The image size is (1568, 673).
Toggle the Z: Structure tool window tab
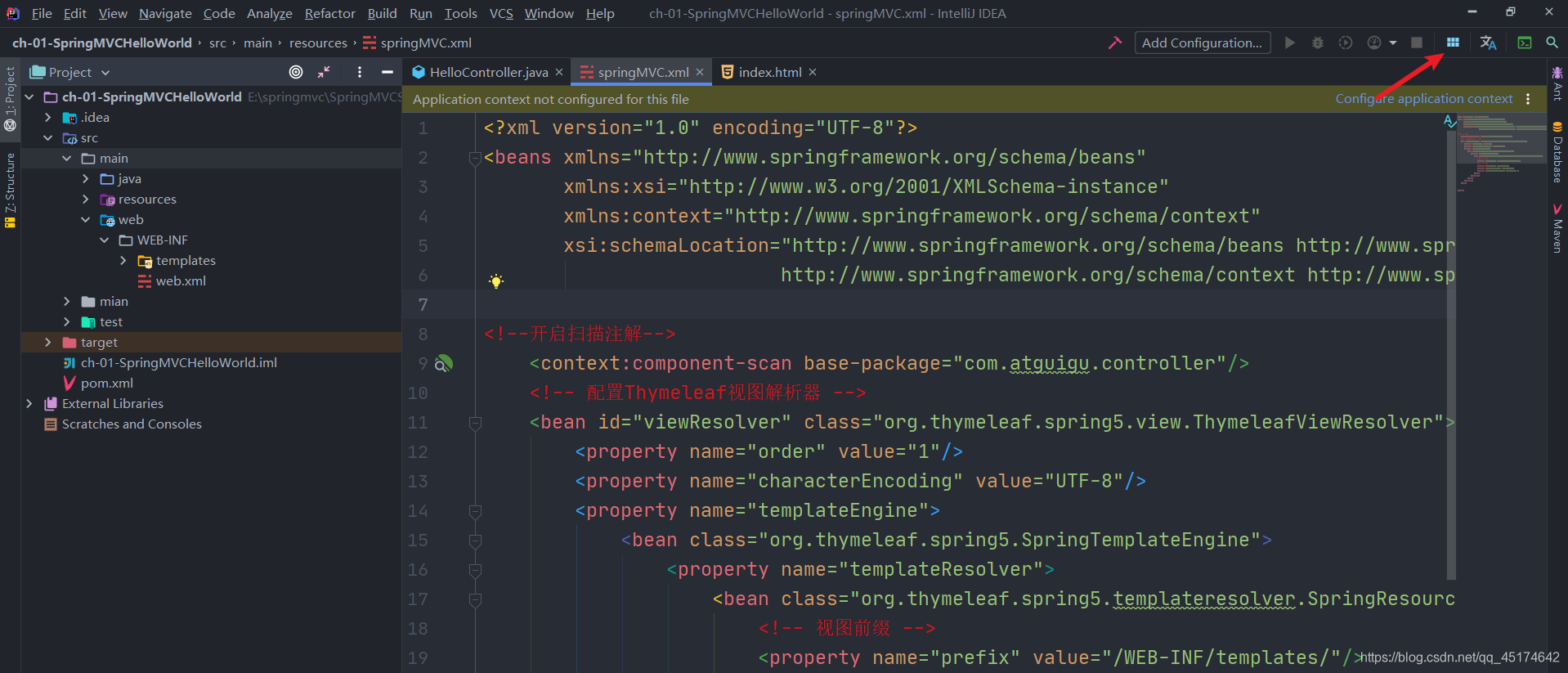point(10,190)
